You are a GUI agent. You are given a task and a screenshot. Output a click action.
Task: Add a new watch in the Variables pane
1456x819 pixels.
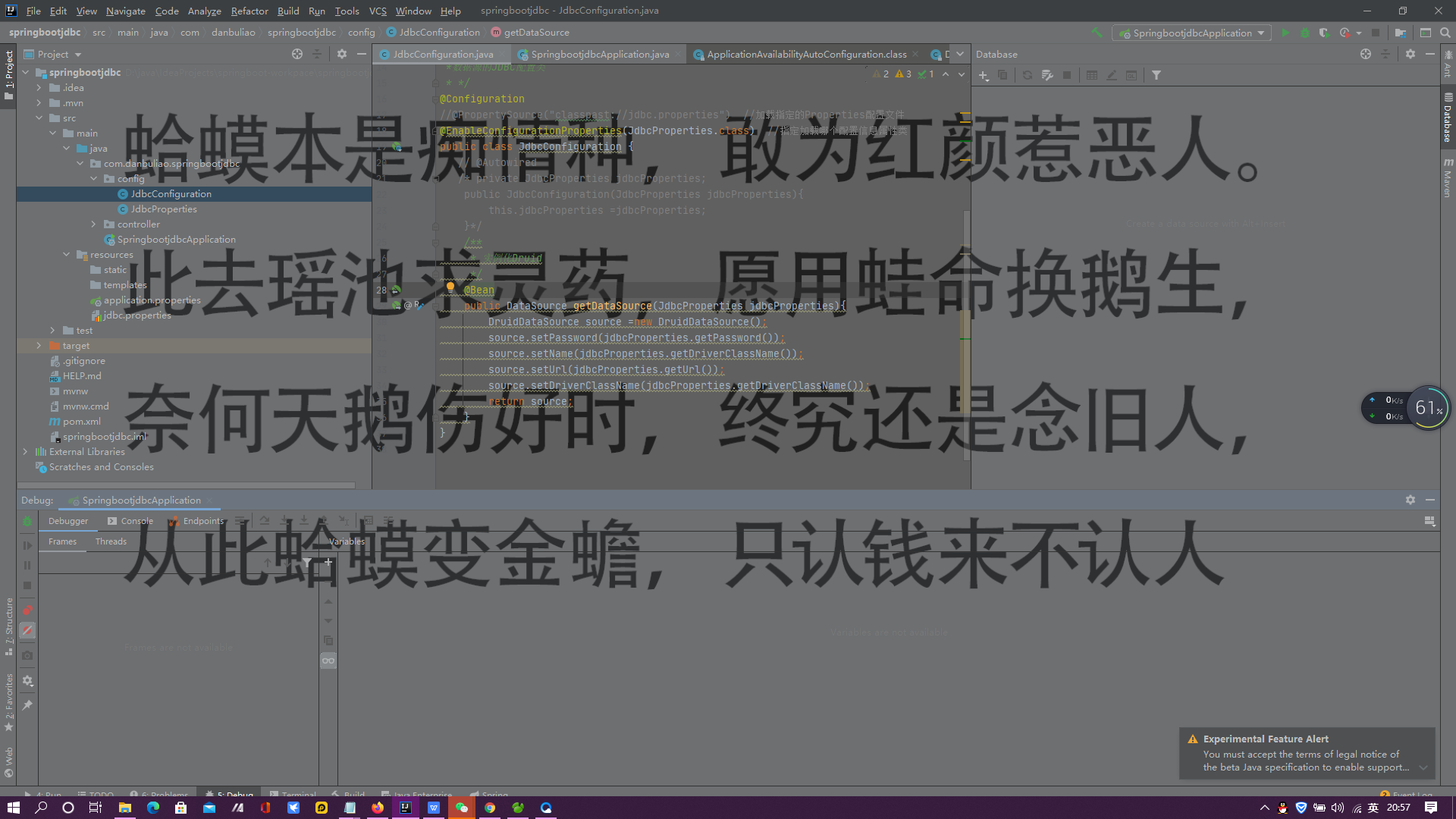pos(328,562)
